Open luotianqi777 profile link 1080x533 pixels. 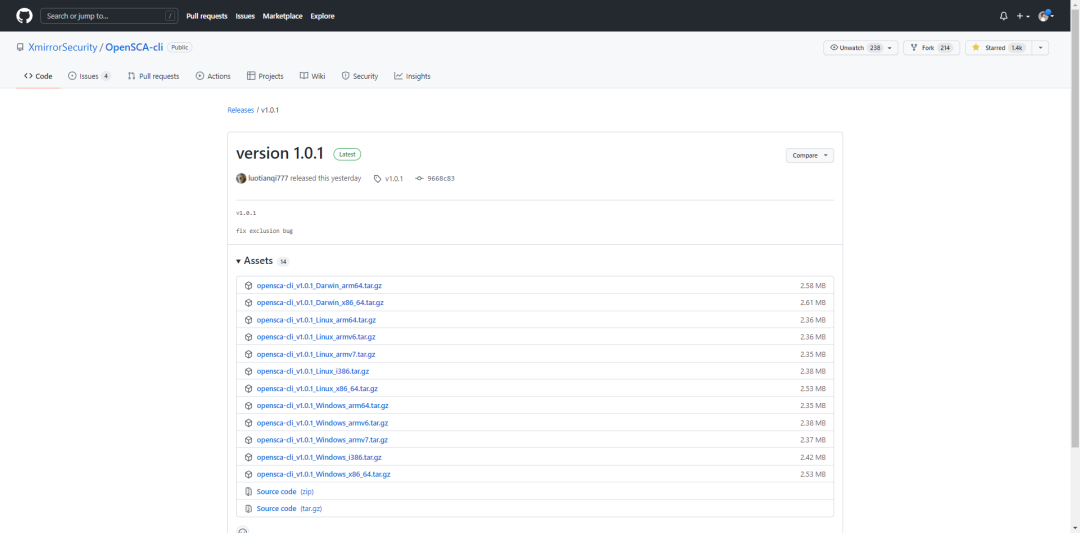pos(269,178)
